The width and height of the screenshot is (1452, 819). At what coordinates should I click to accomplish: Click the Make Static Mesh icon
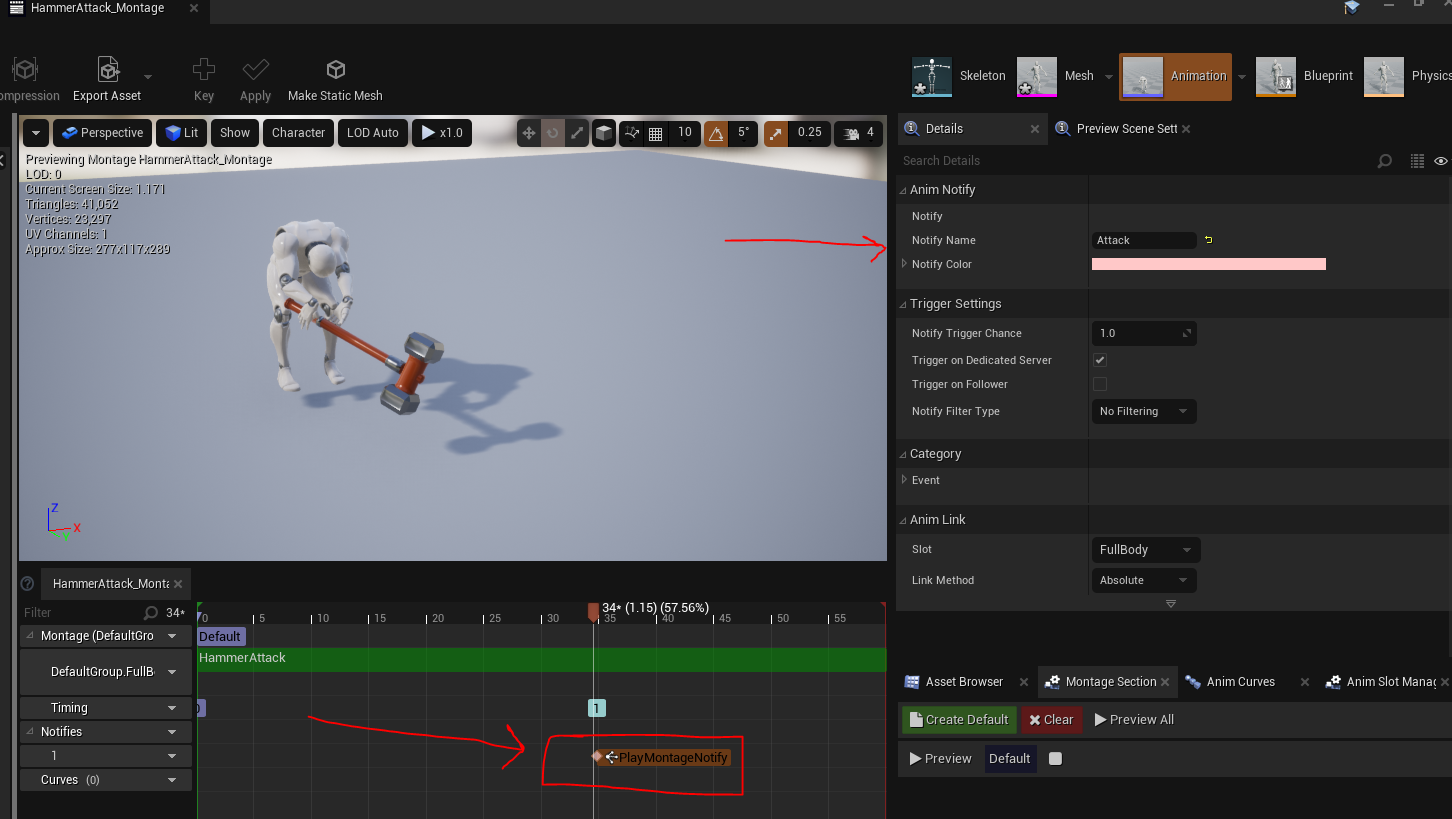coord(335,71)
